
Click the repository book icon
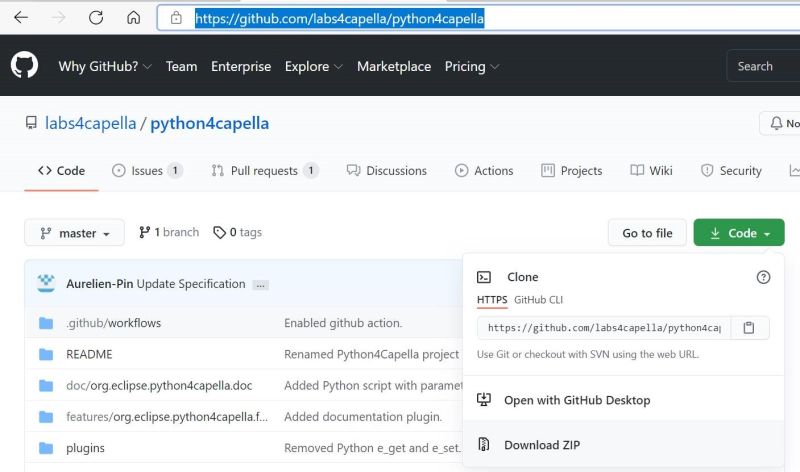pos(31,123)
